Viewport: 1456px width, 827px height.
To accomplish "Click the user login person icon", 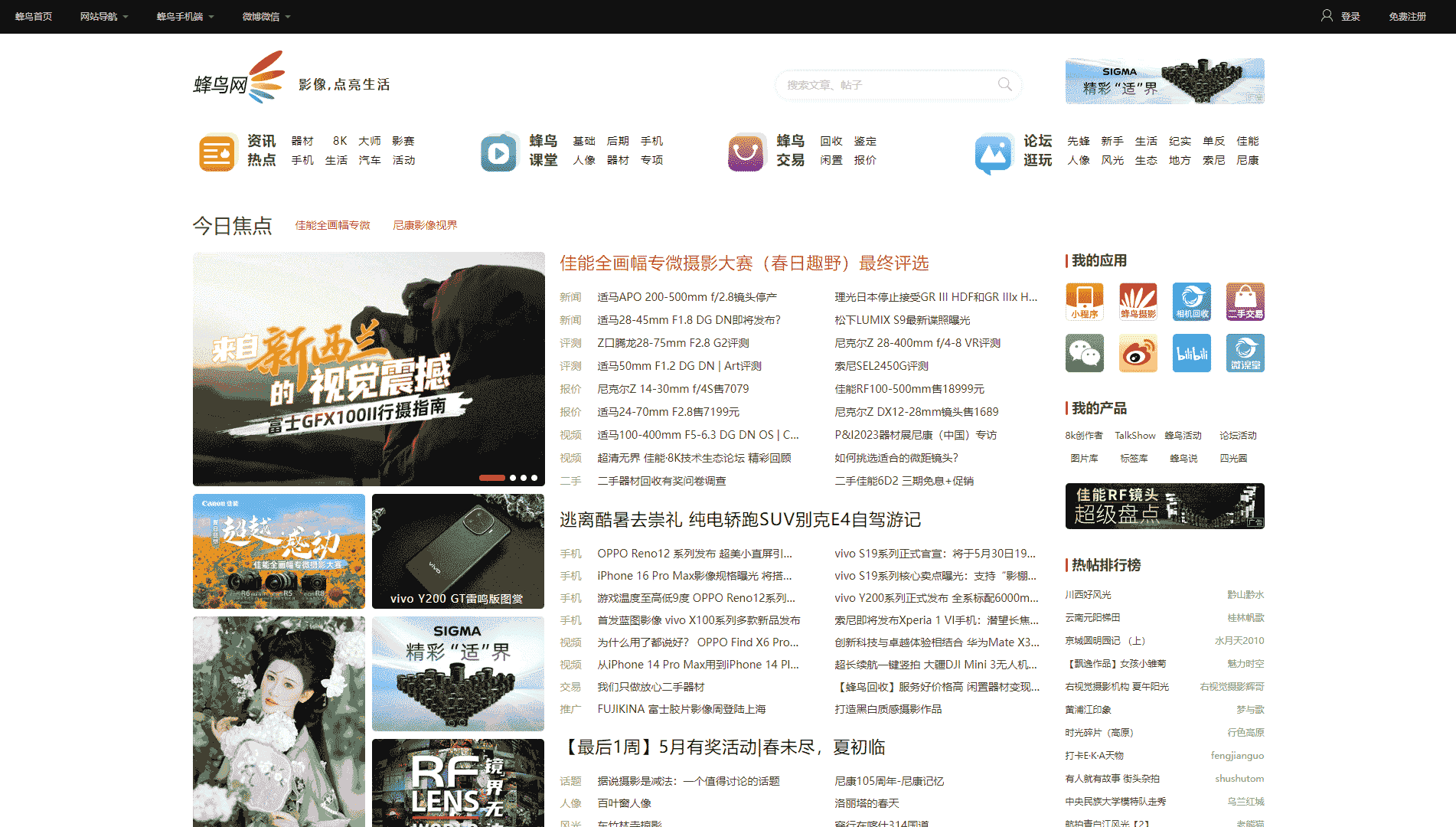I will 1327,15.
